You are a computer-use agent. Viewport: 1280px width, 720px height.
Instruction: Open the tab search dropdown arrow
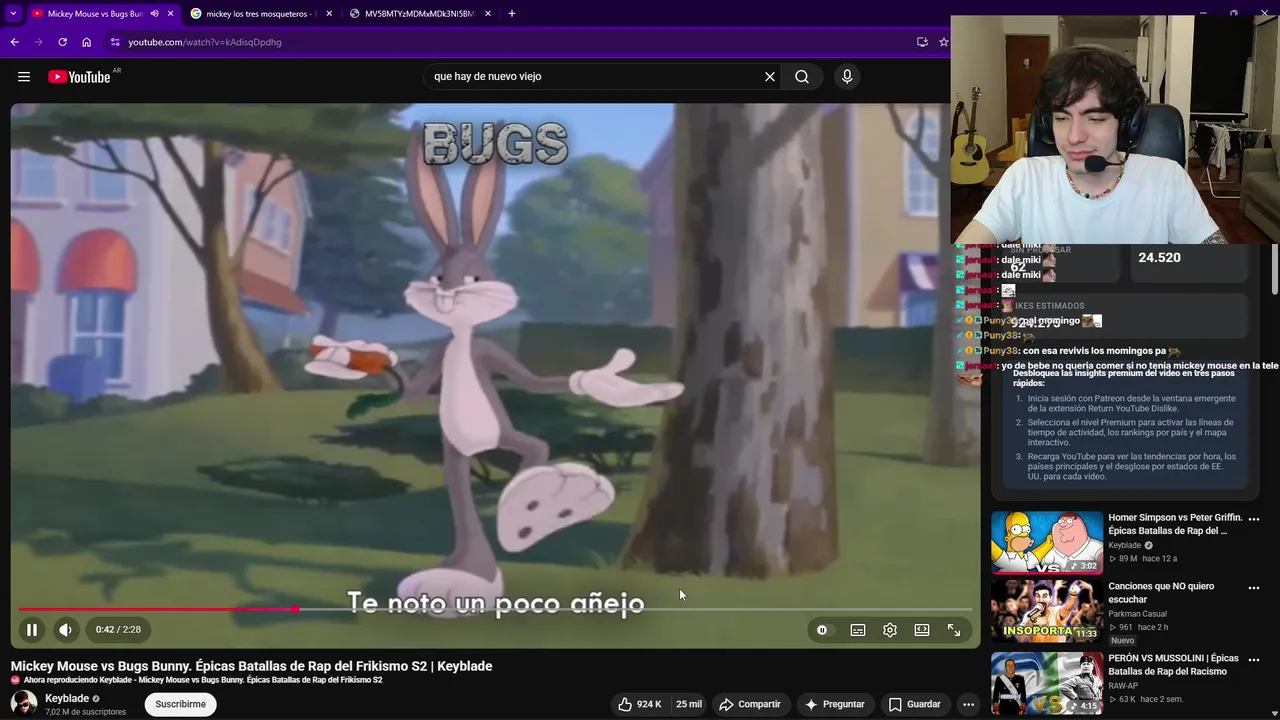tap(12, 14)
